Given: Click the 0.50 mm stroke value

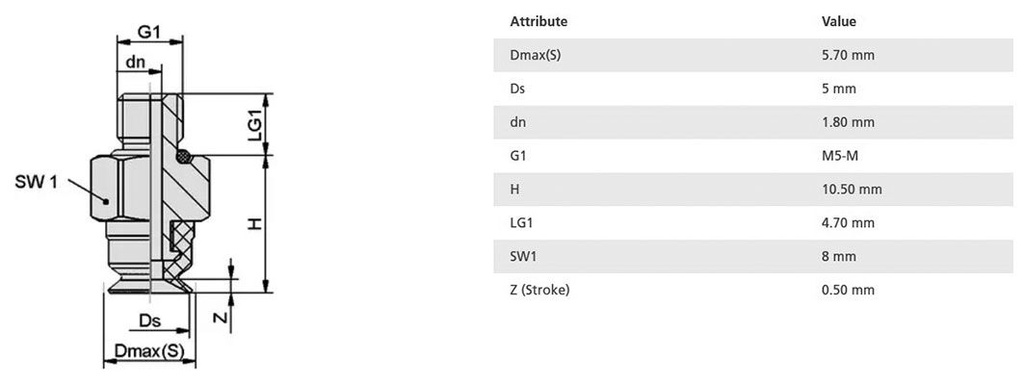Looking at the screenshot, I should click(848, 290).
